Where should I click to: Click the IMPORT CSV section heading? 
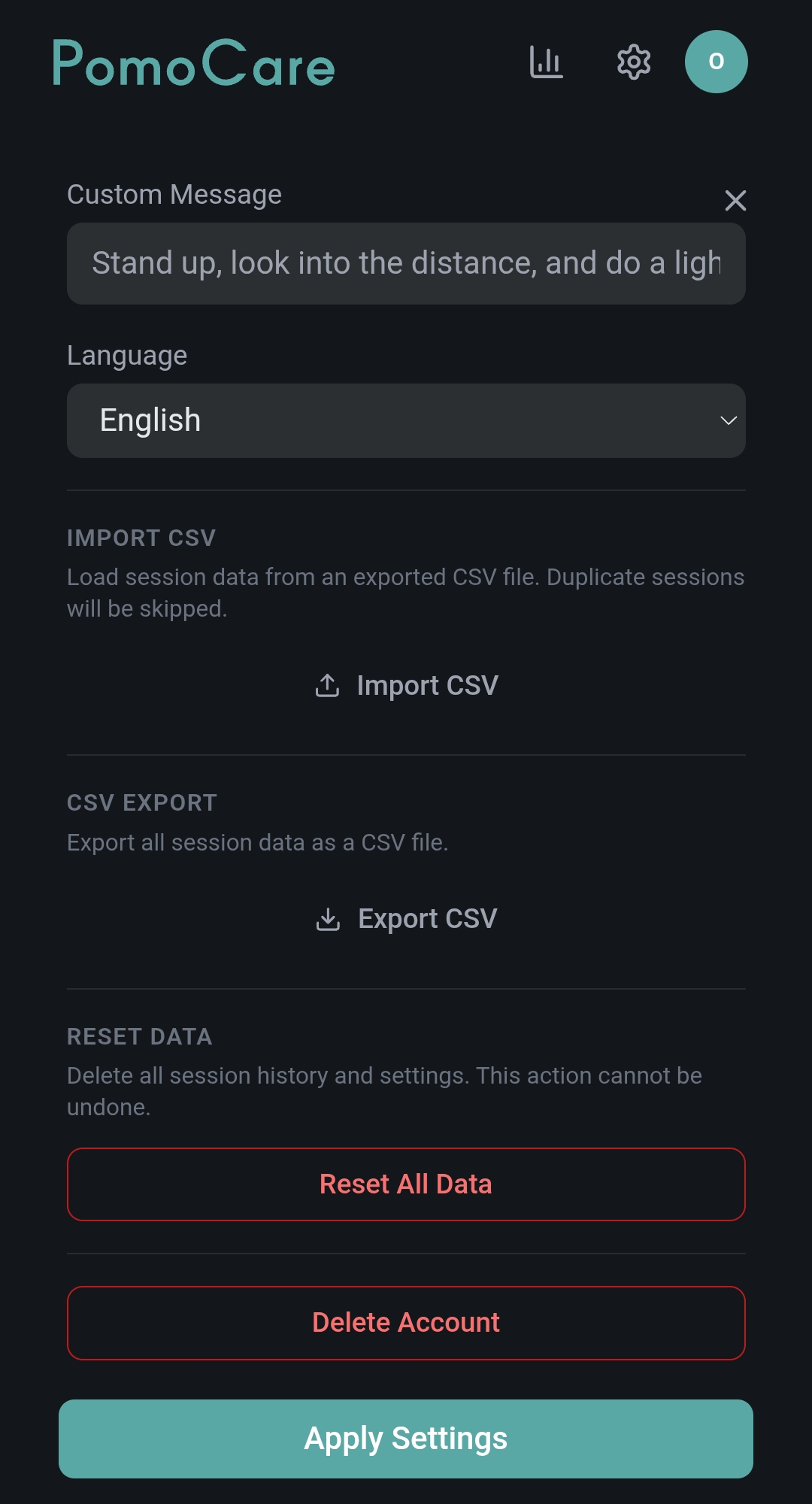pyautogui.click(x=141, y=538)
